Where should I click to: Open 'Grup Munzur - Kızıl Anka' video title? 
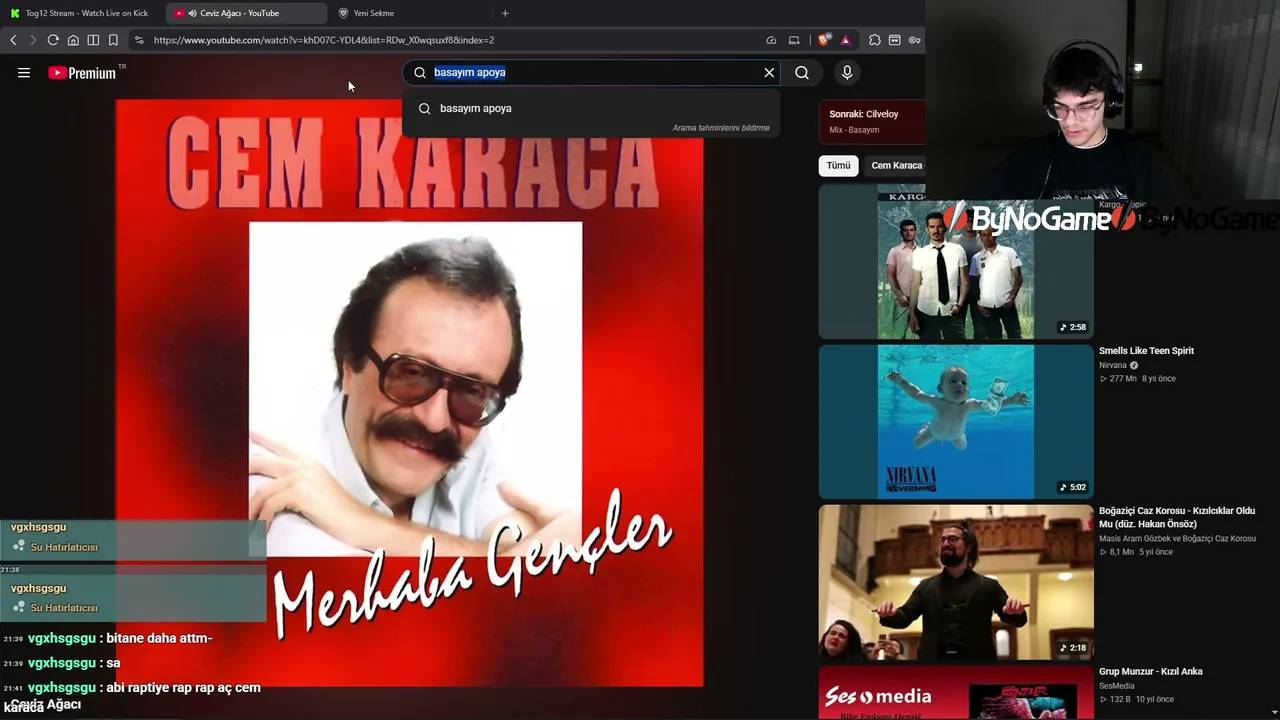coord(1151,672)
